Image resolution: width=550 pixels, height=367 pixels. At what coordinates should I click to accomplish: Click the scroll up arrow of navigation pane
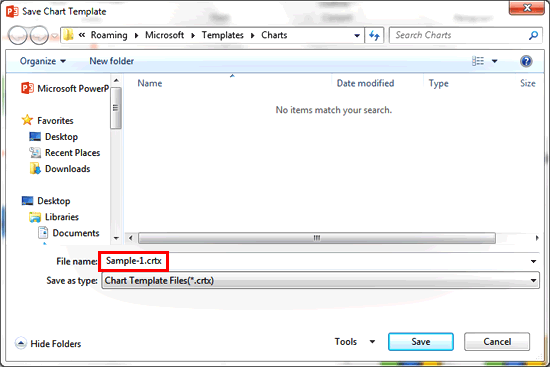[116, 80]
